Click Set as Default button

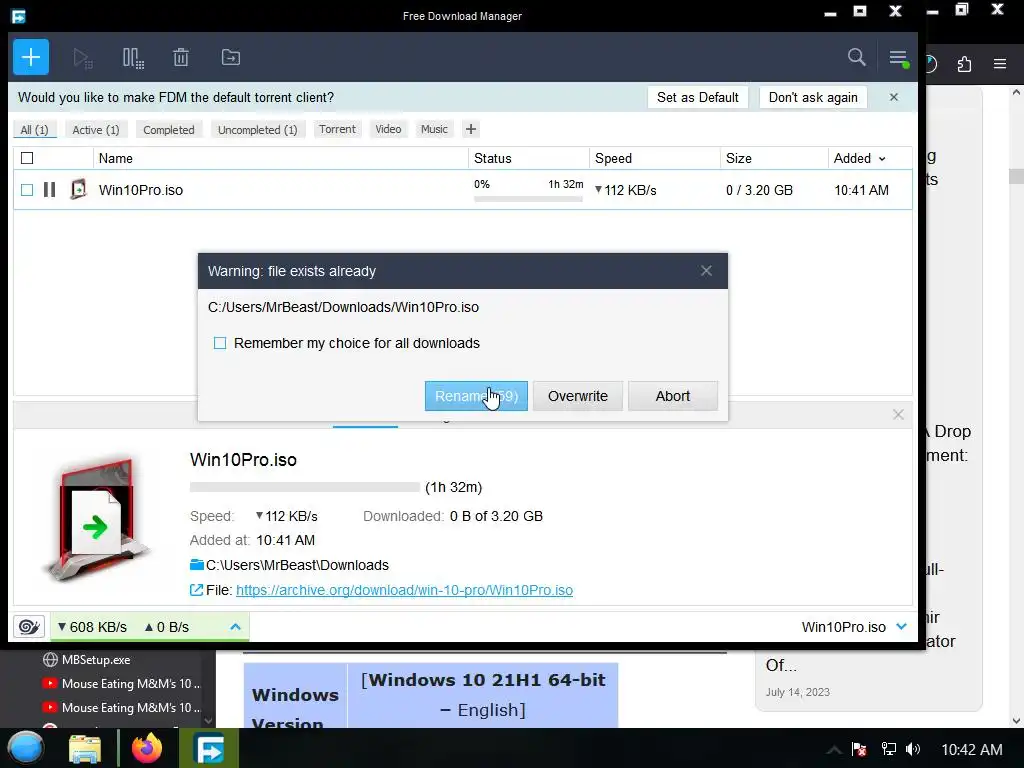[x=697, y=97]
